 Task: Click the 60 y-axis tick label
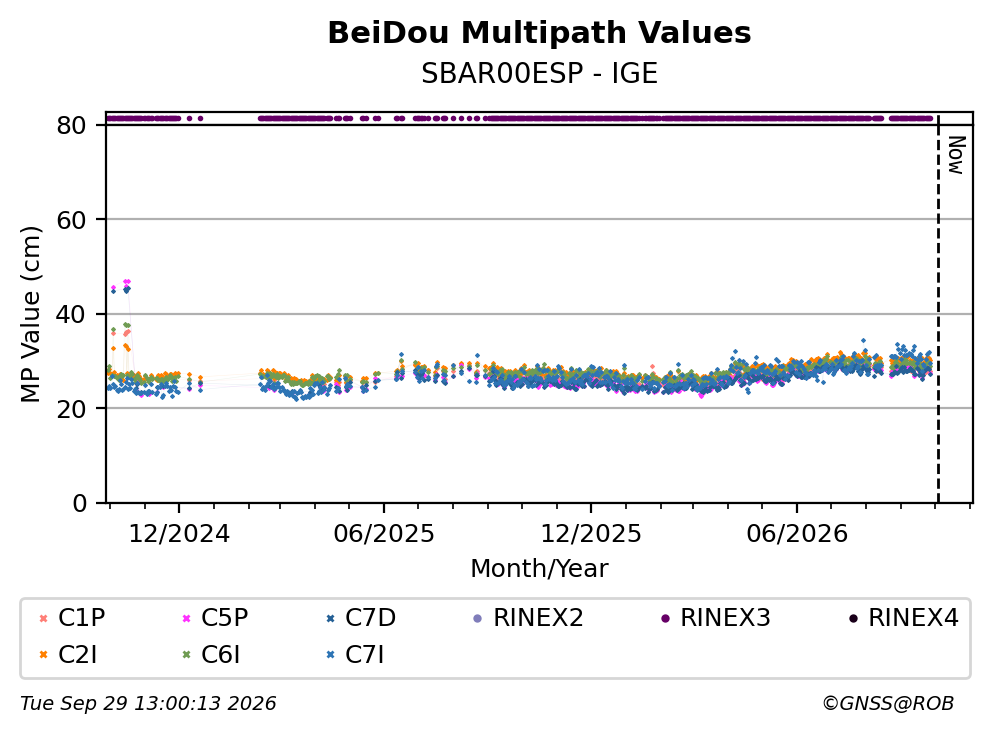[x=71, y=220]
